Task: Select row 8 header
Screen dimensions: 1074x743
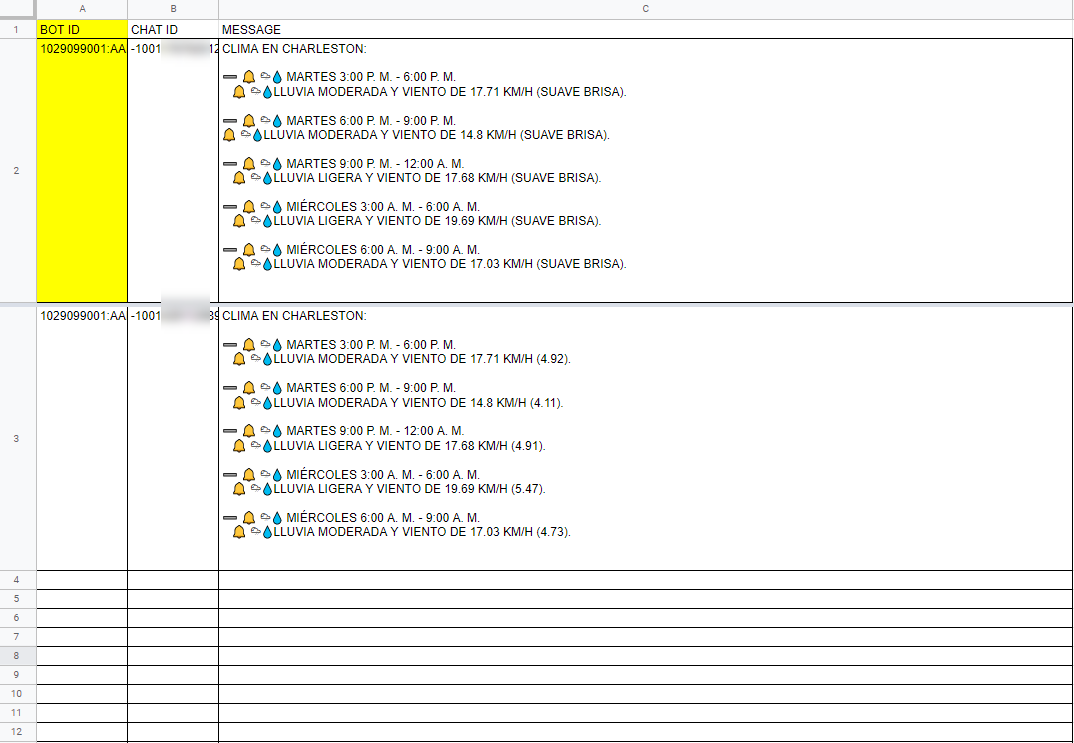Action: pyautogui.click(x=18, y=656)
